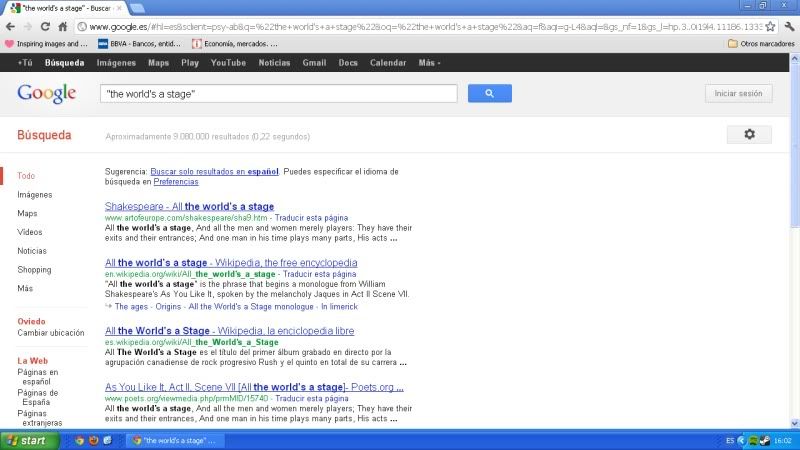Open Calendar in the black bar
Image resolution: width=800 pixels, height=450 pixels.
pos(388,63)
